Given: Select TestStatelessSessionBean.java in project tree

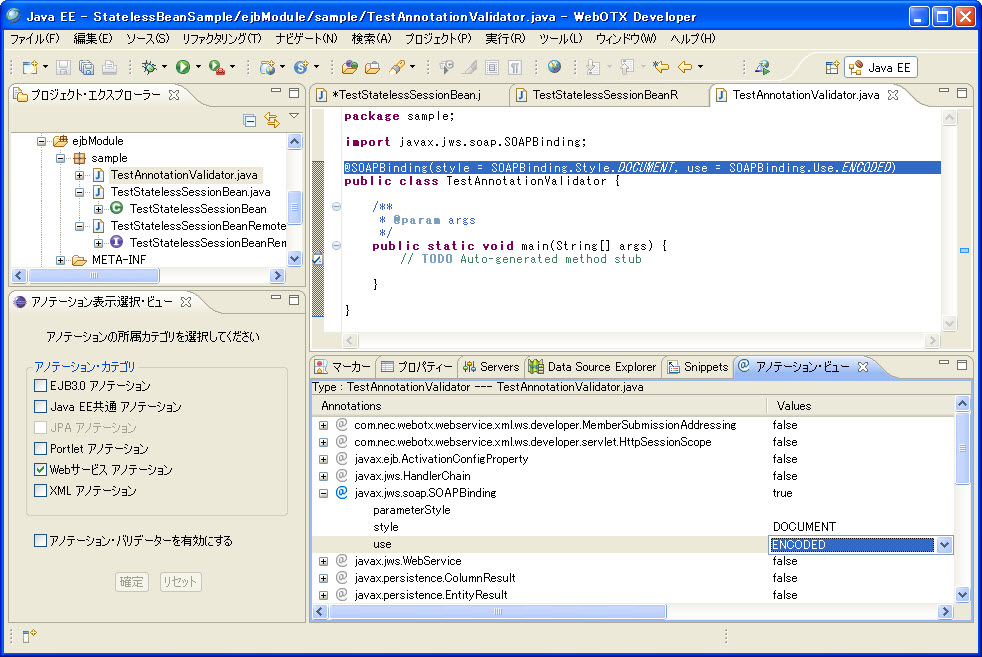Looking at the screenshot, I should pos(190,192).
